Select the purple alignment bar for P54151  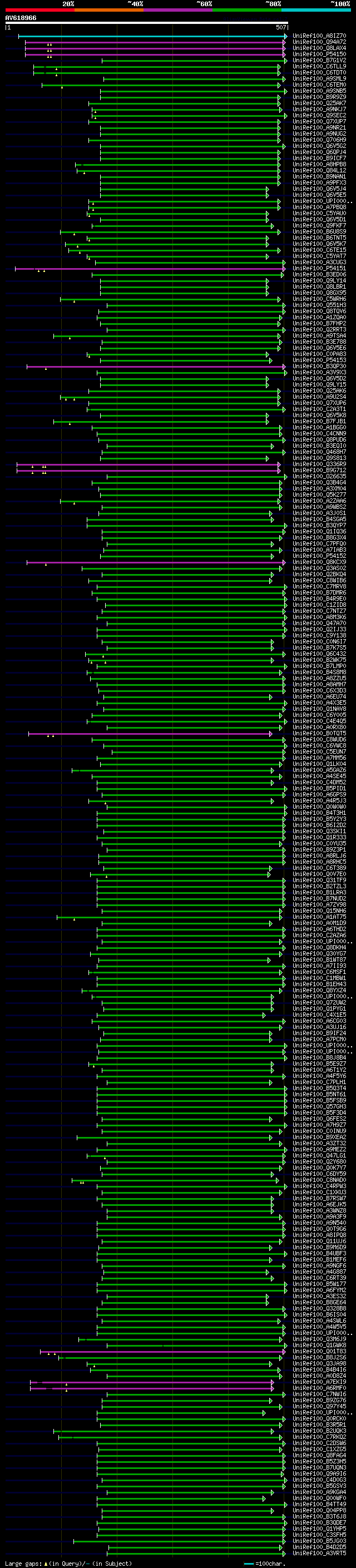[x=150, y=269]
